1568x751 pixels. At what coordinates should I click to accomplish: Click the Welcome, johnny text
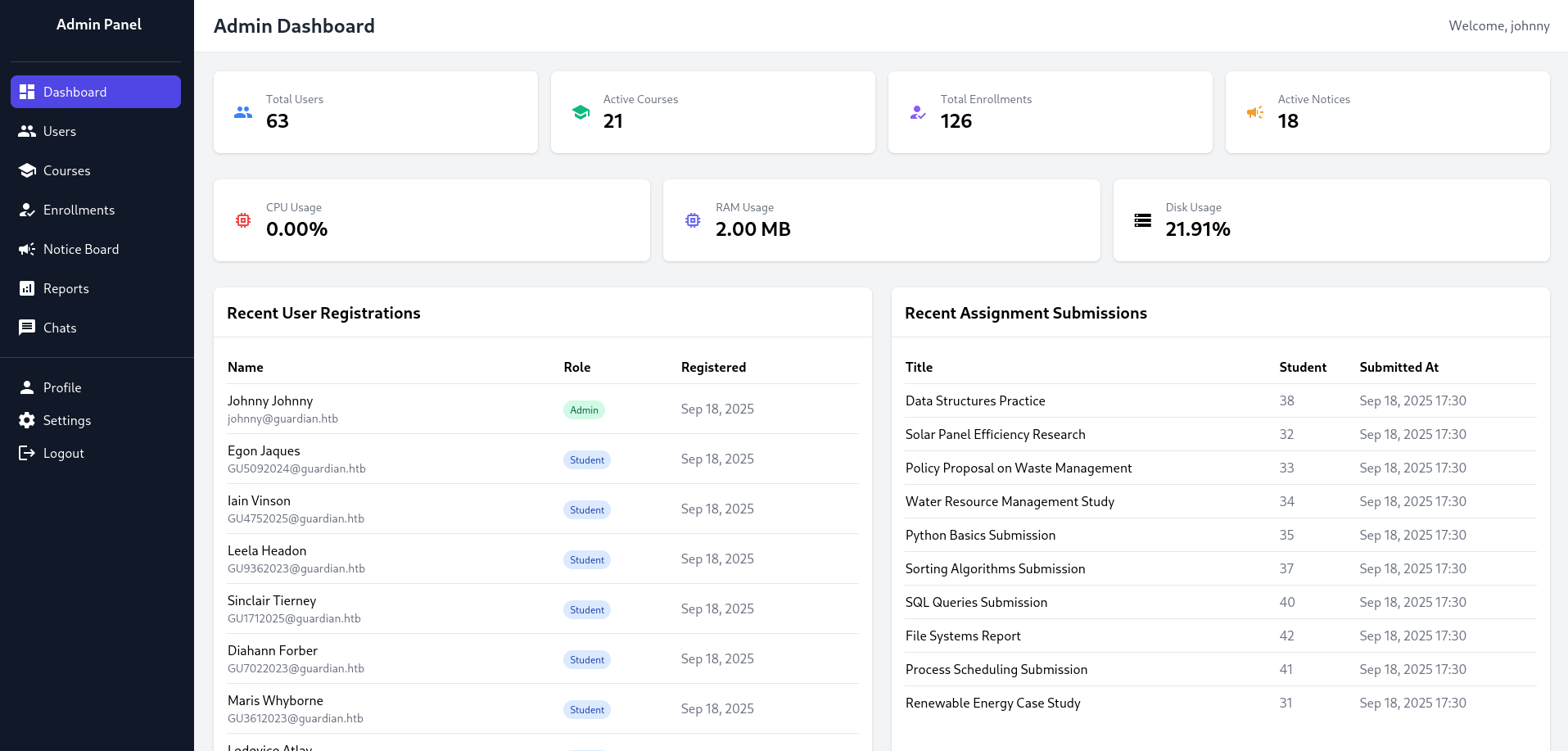click(1499, 25)
